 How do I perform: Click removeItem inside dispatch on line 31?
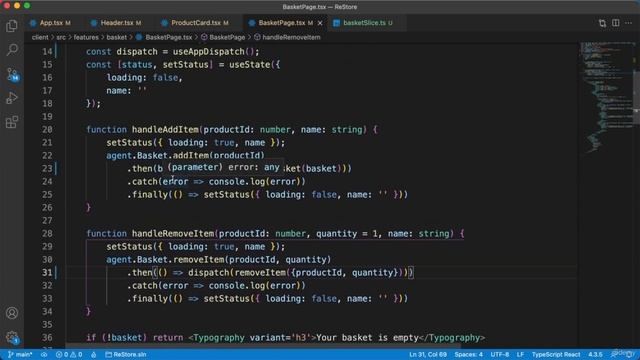coord(260,272)
